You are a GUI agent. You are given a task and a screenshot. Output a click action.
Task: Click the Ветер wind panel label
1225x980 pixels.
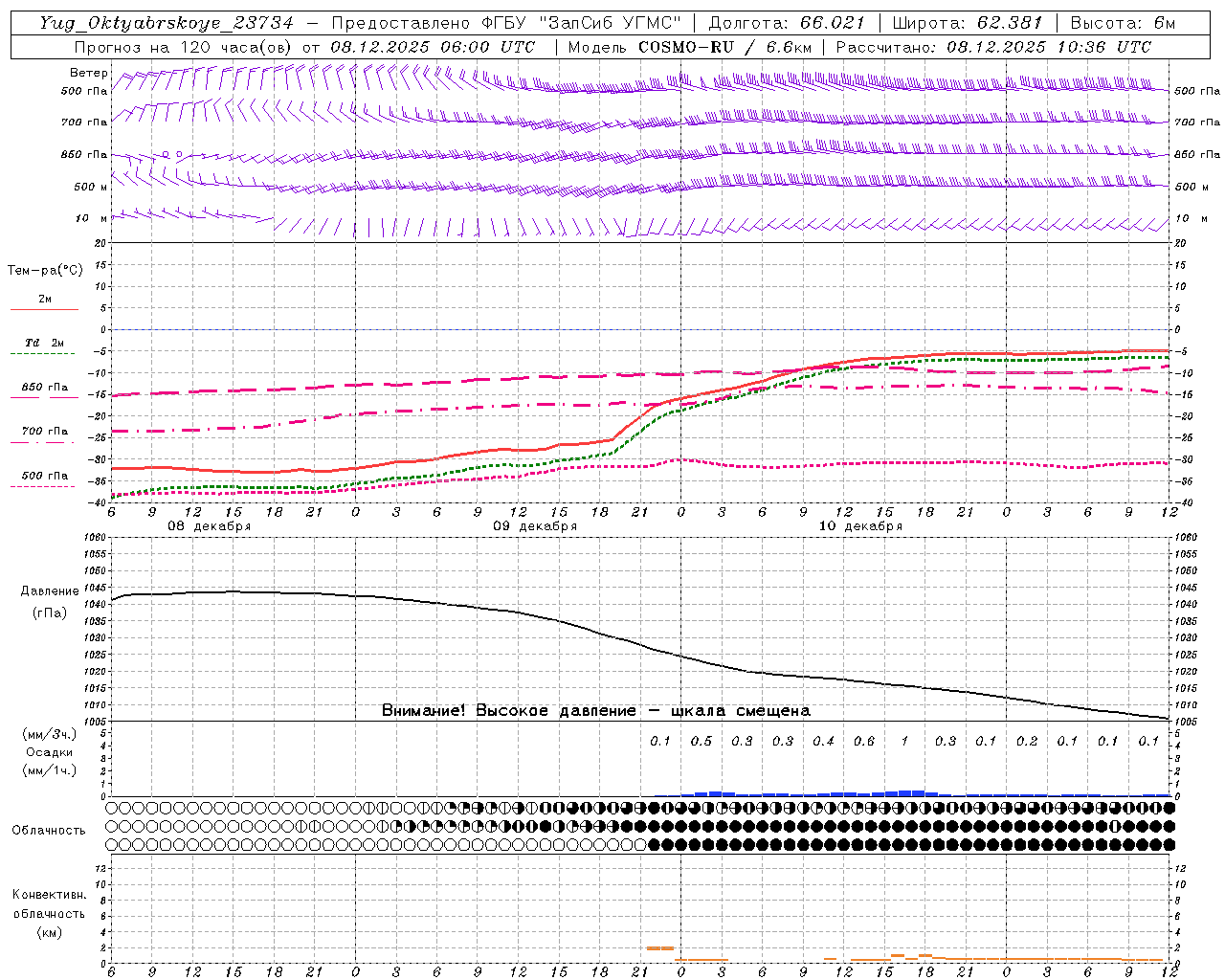pyautogui.click(x=89, y=73)
